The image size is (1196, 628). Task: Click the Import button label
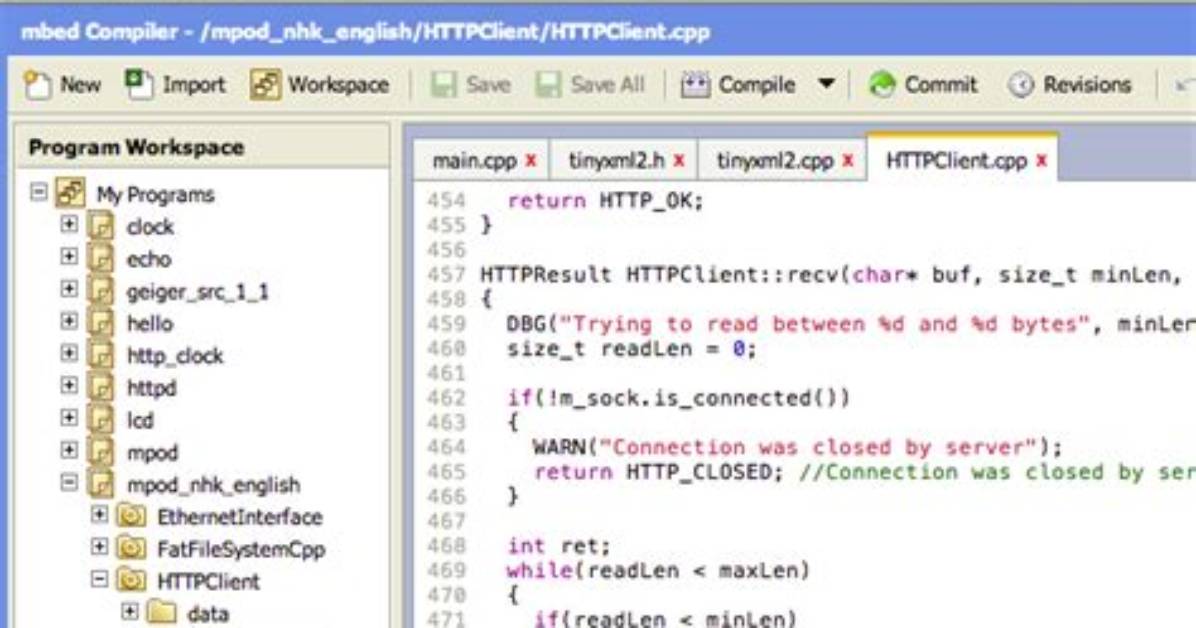(x=194, y=85)
